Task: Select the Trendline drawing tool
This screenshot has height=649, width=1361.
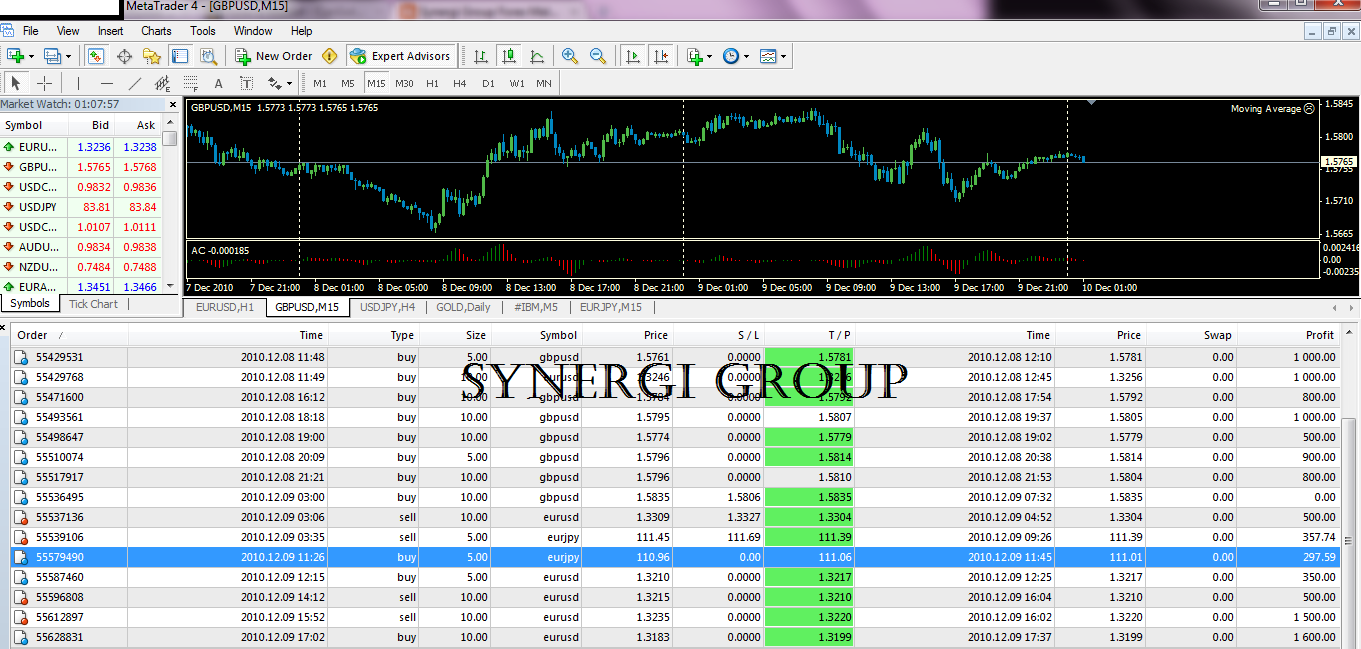Action: click(135, 83)
